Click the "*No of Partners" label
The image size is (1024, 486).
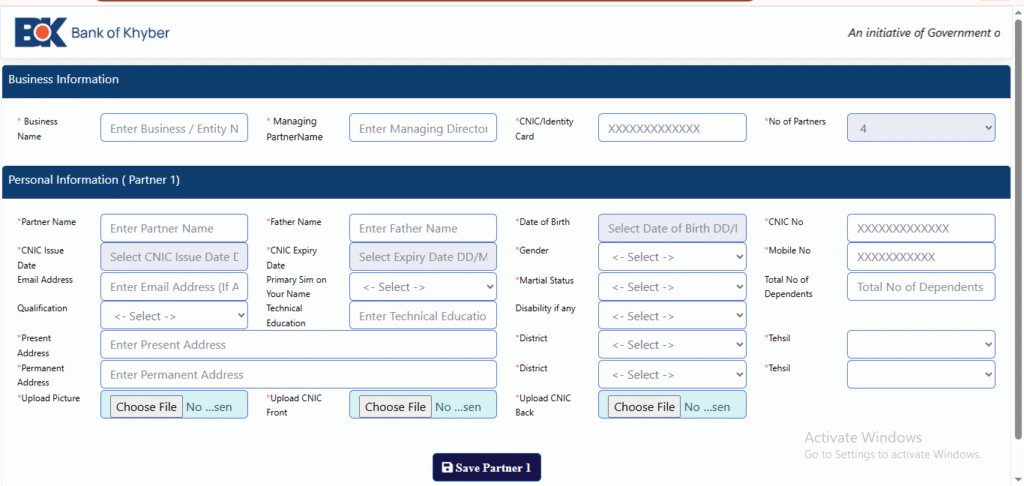[795, 122]
